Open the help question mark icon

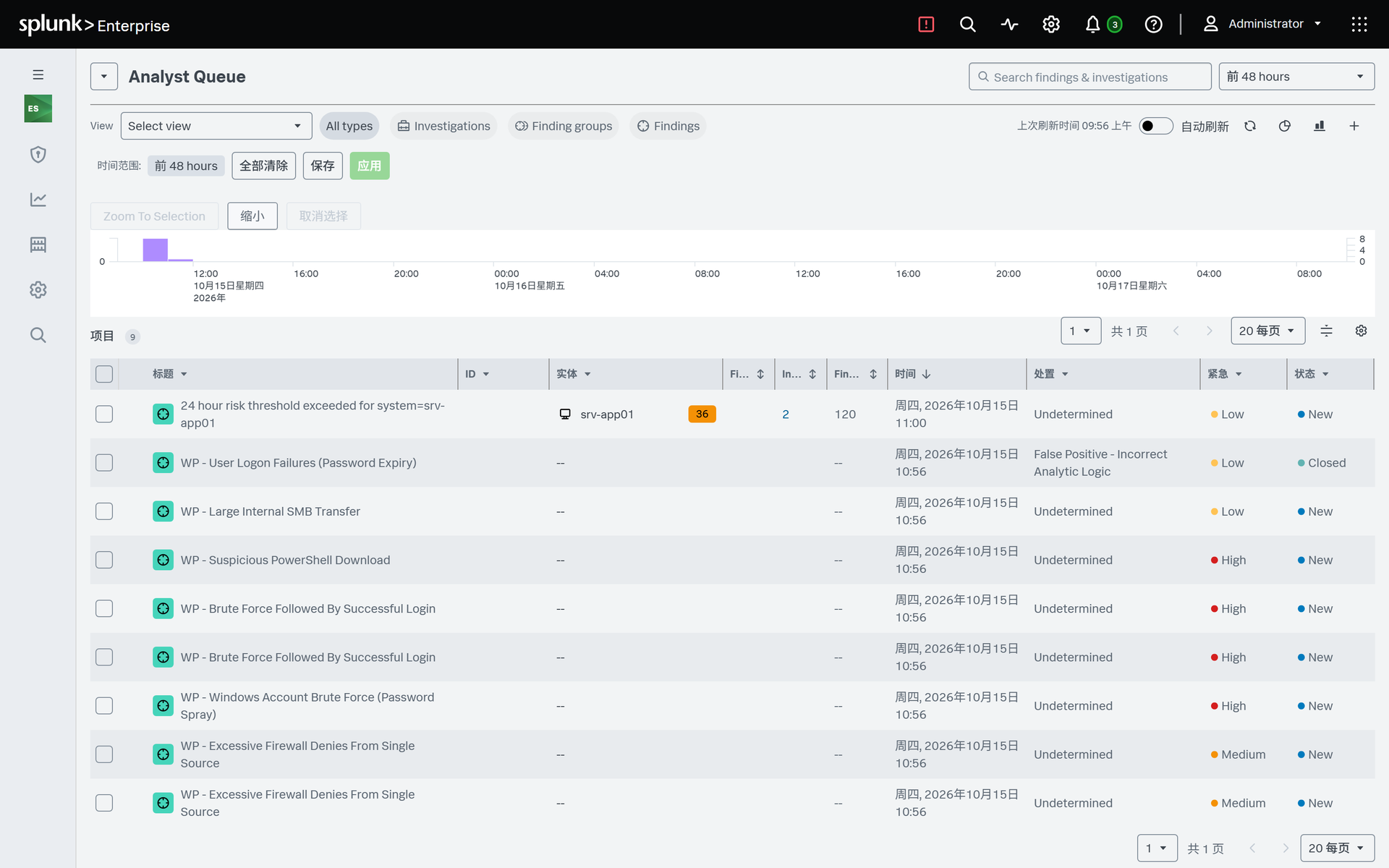[x=1153, y=25]
